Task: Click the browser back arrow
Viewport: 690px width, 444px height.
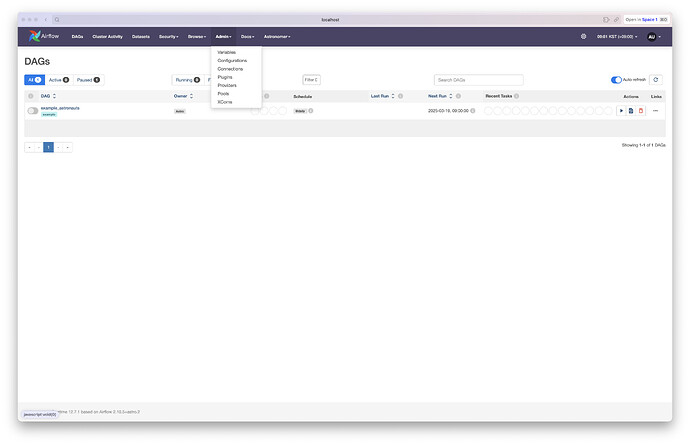Action: point(45,20)
